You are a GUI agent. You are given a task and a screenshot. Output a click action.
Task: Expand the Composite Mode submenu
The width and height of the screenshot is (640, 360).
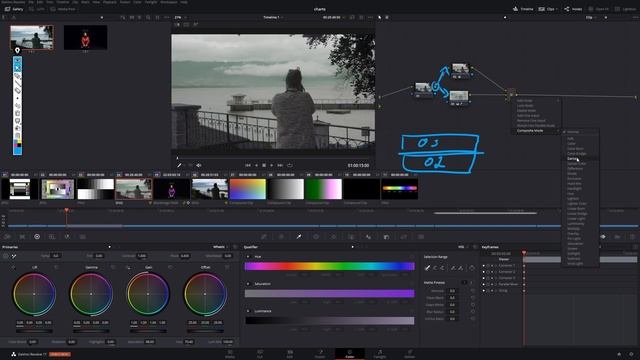536,131
